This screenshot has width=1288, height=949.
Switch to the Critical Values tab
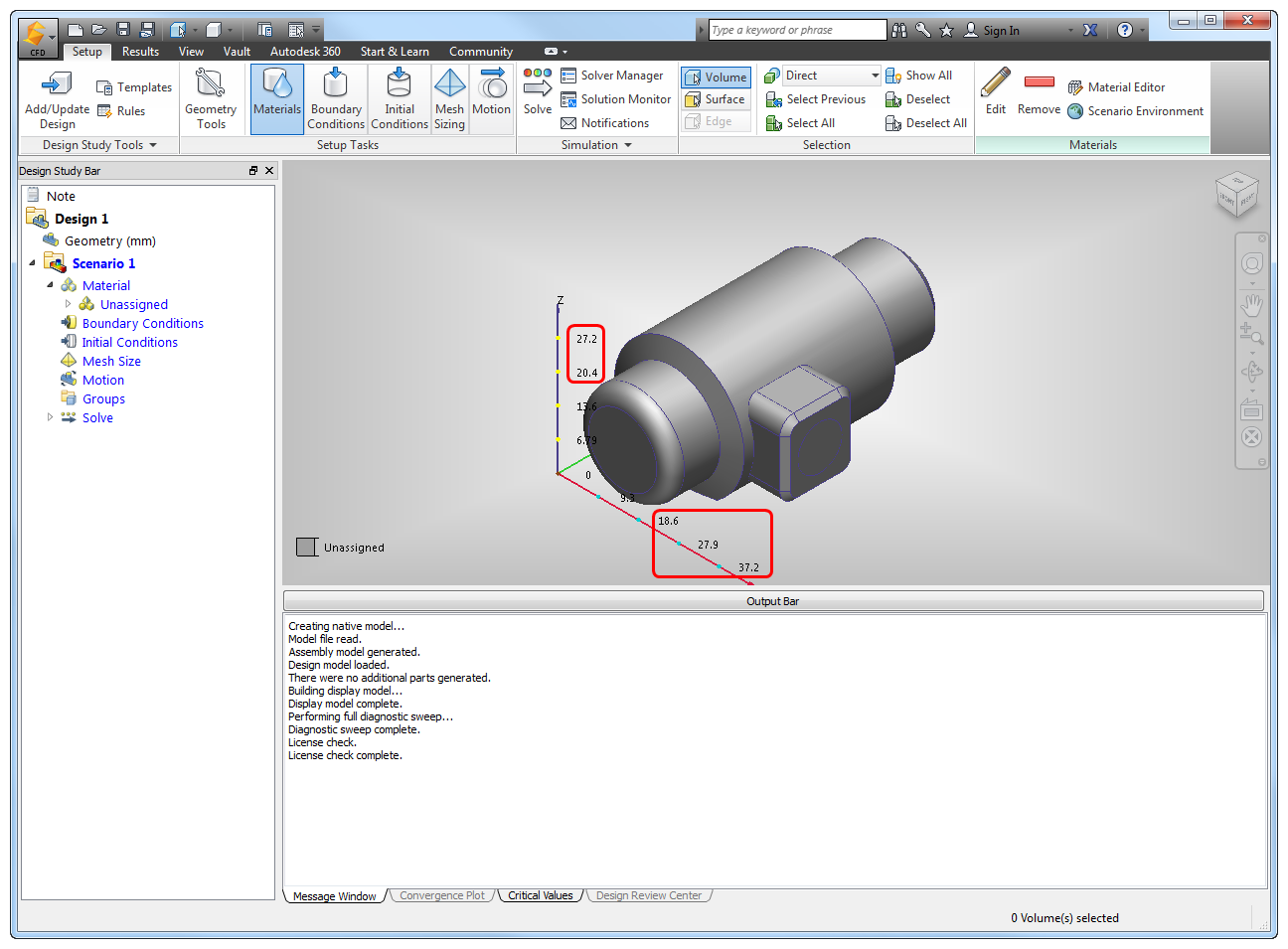[541, 895]
